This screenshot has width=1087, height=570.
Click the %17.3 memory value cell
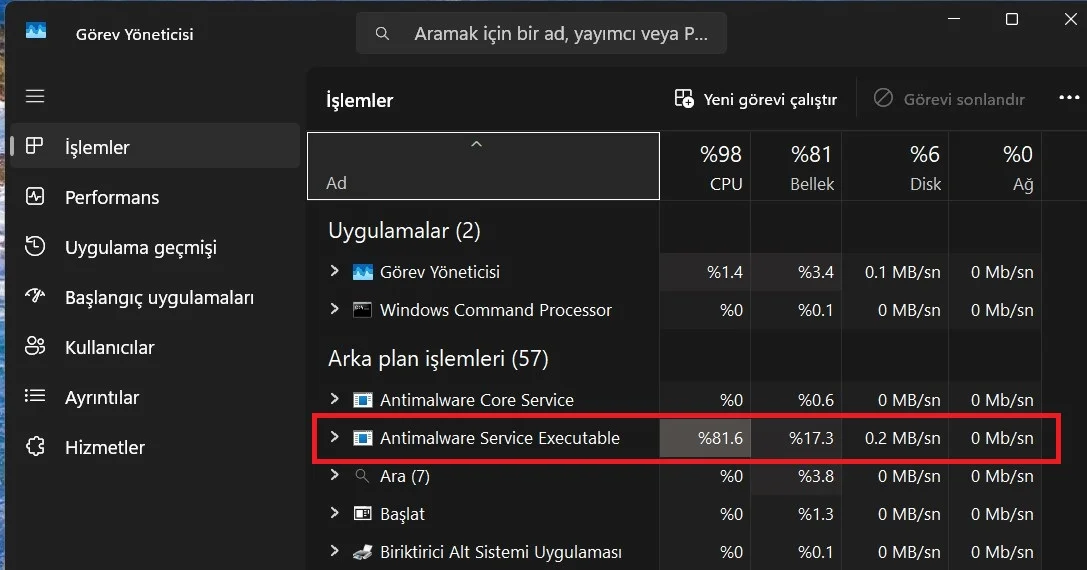tap(796, 438)
